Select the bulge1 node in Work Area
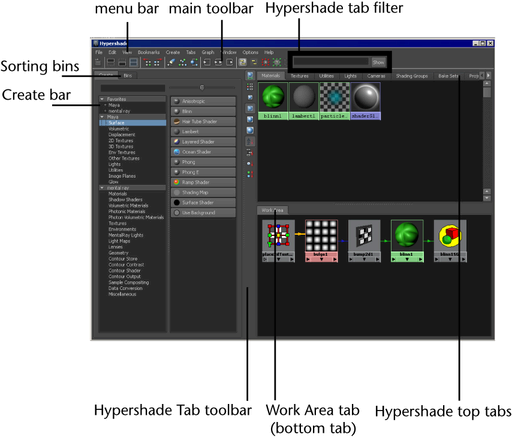 (321, 241)
